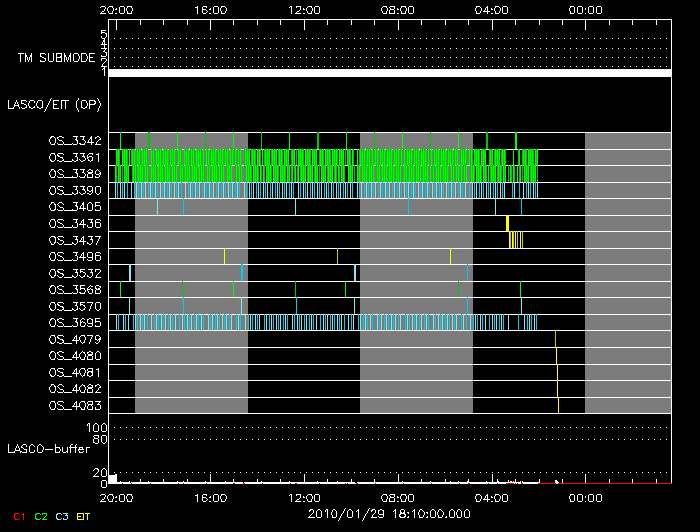Click the yellow marker in OS_3436 row
700x532 pixels.
(x=508, y=223)
